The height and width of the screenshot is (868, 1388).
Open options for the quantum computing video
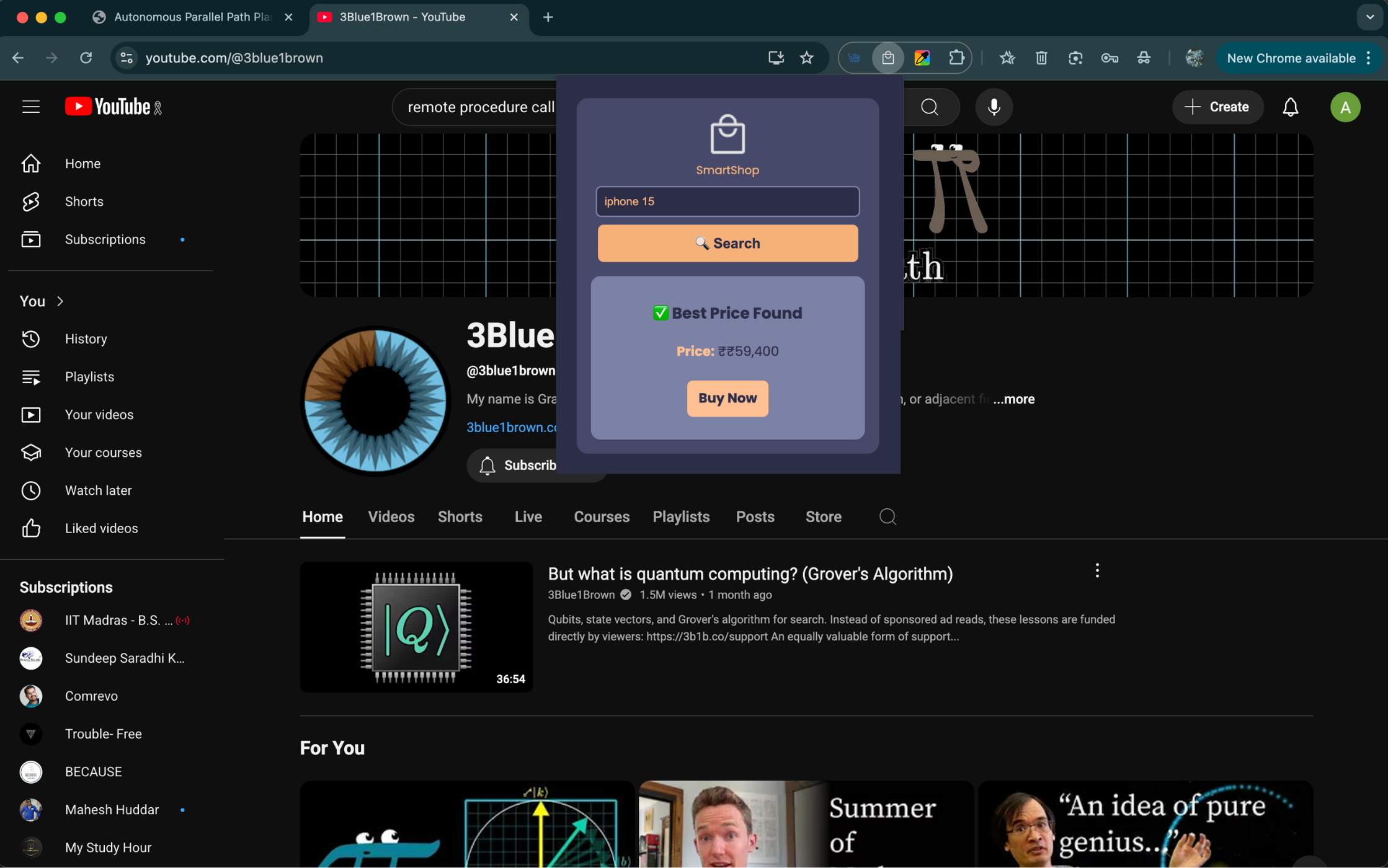[1097, 570]
